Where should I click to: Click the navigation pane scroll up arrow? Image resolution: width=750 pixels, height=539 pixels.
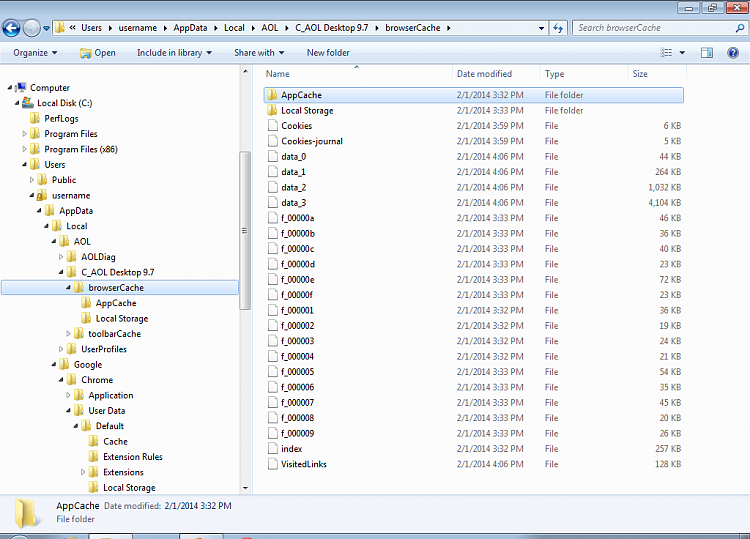(x=245, y=71)
